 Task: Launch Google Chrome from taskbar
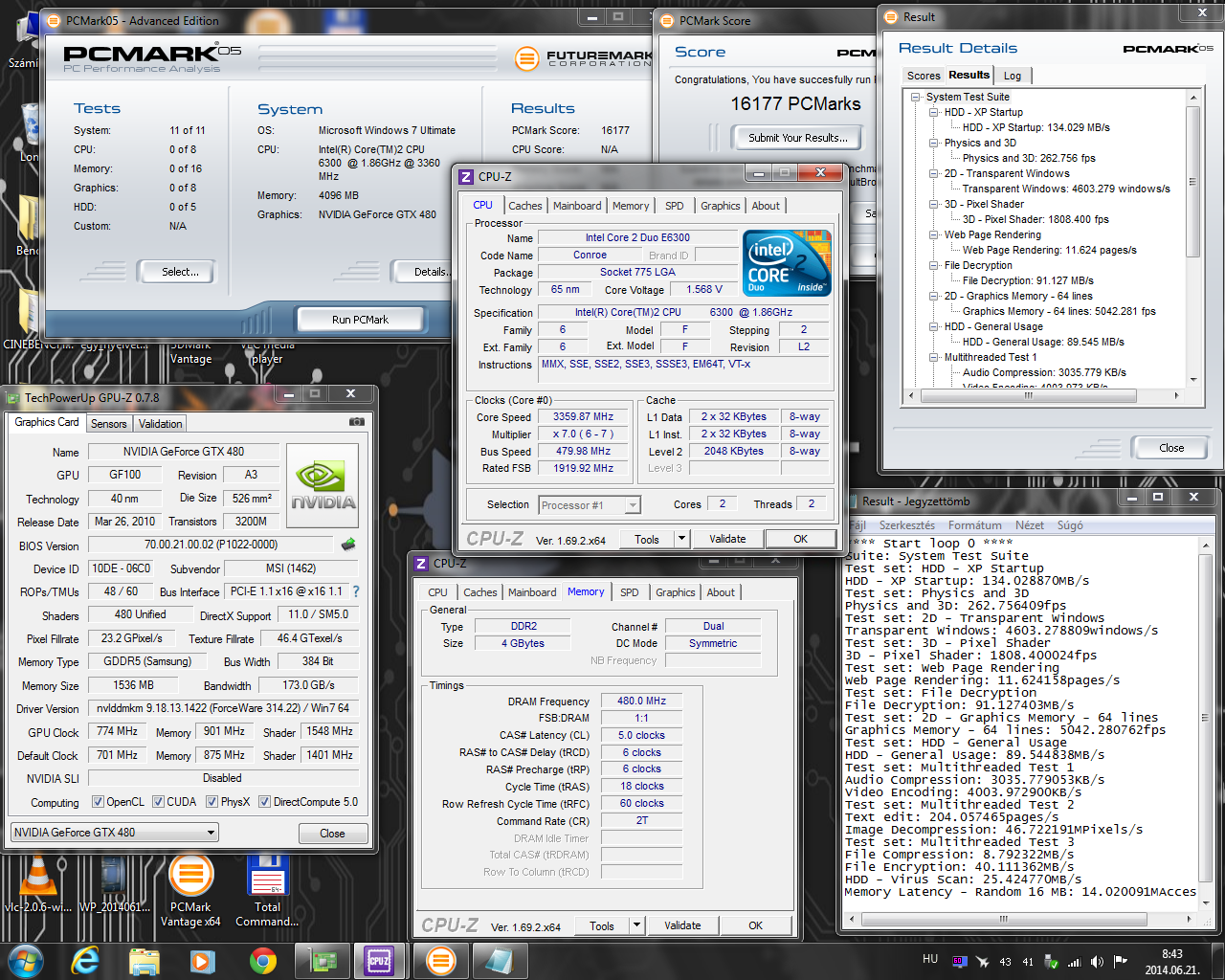(262, 960)
